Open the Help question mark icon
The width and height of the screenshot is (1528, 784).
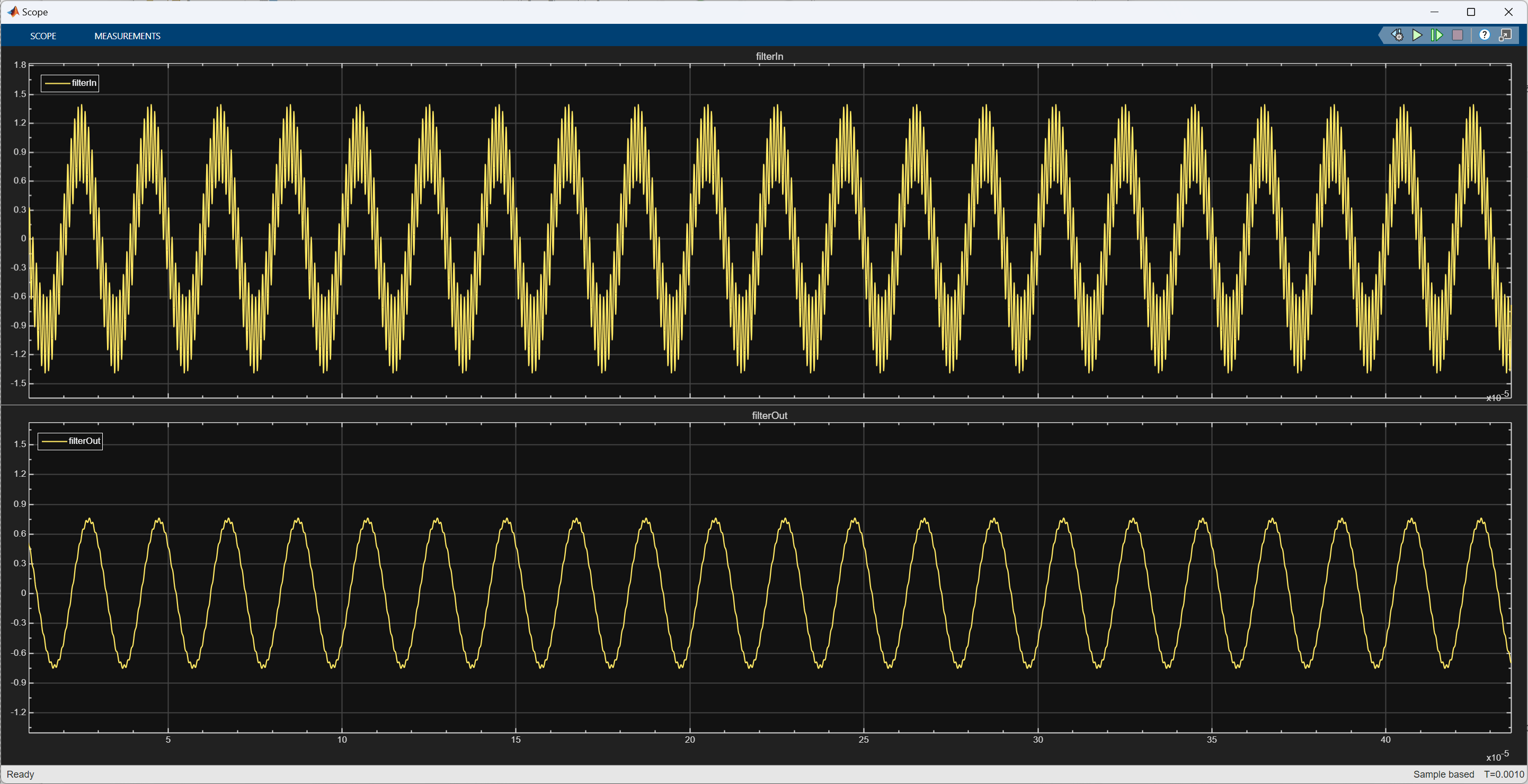[x=1484, y=35]
